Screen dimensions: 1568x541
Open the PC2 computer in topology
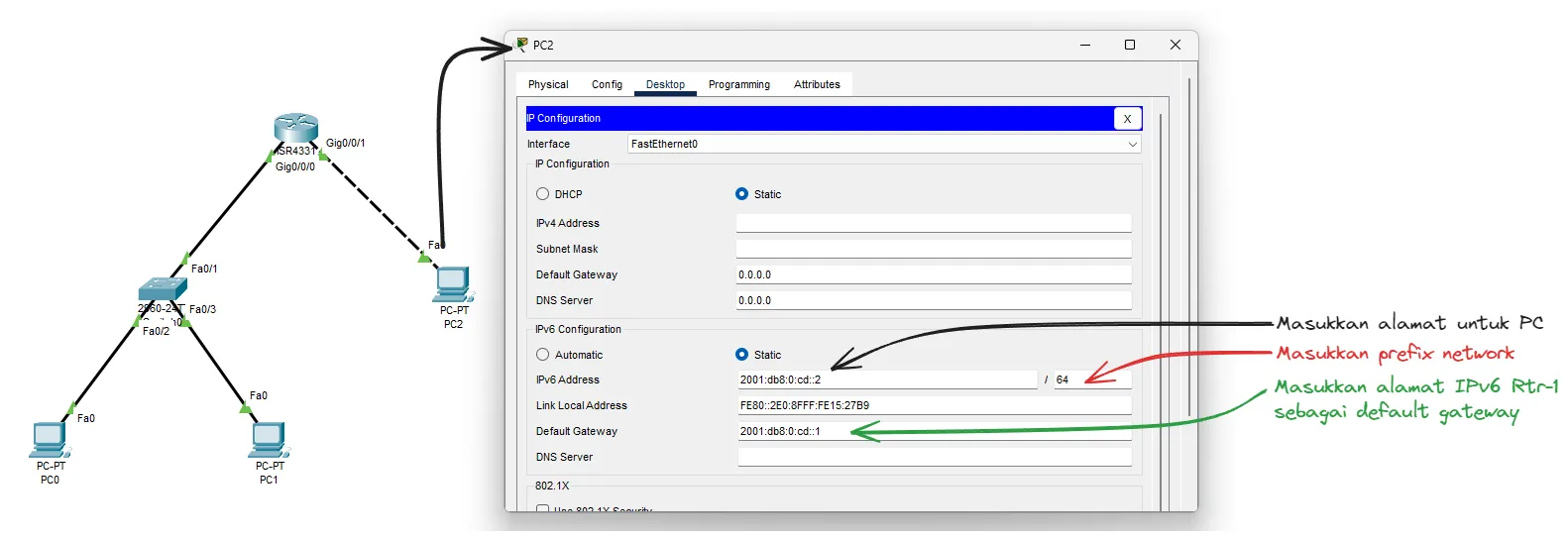(x=452, y=283)
